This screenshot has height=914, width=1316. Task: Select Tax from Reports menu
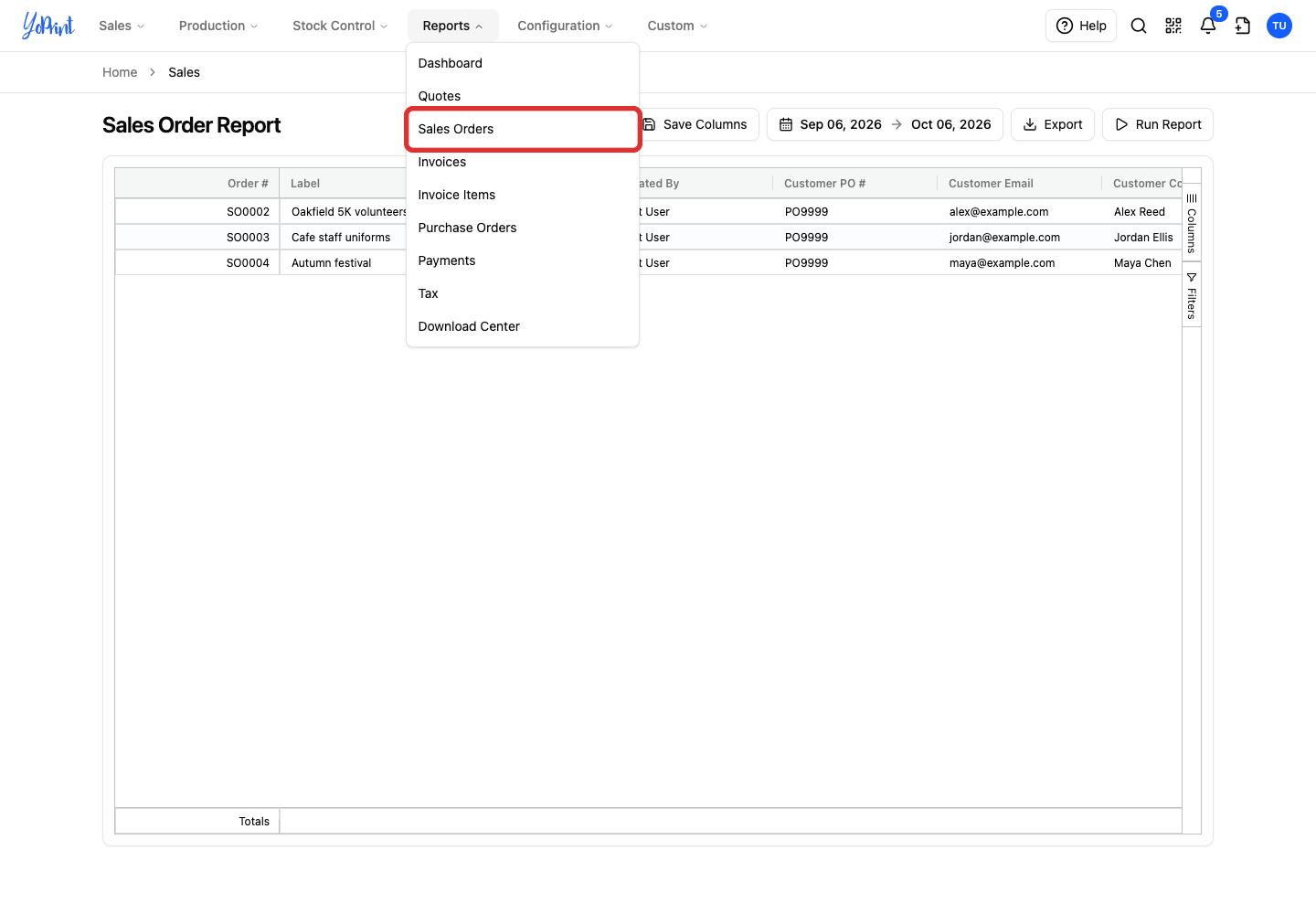point(523,293)
